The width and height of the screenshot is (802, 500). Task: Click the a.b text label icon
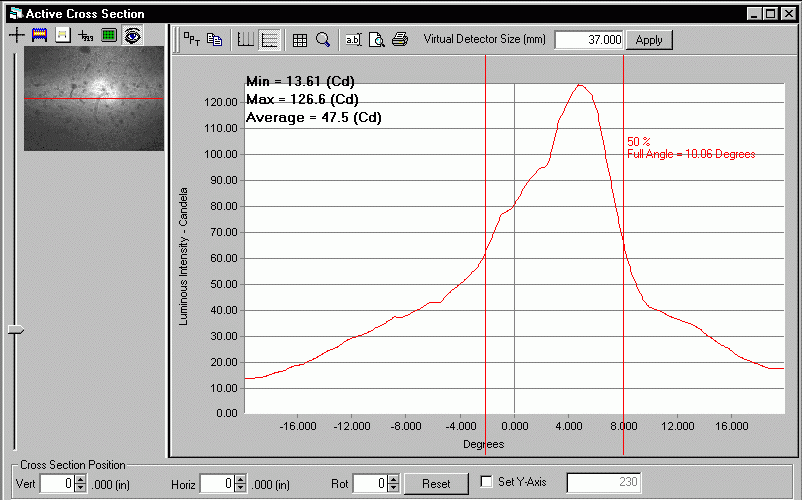(353, 39)
